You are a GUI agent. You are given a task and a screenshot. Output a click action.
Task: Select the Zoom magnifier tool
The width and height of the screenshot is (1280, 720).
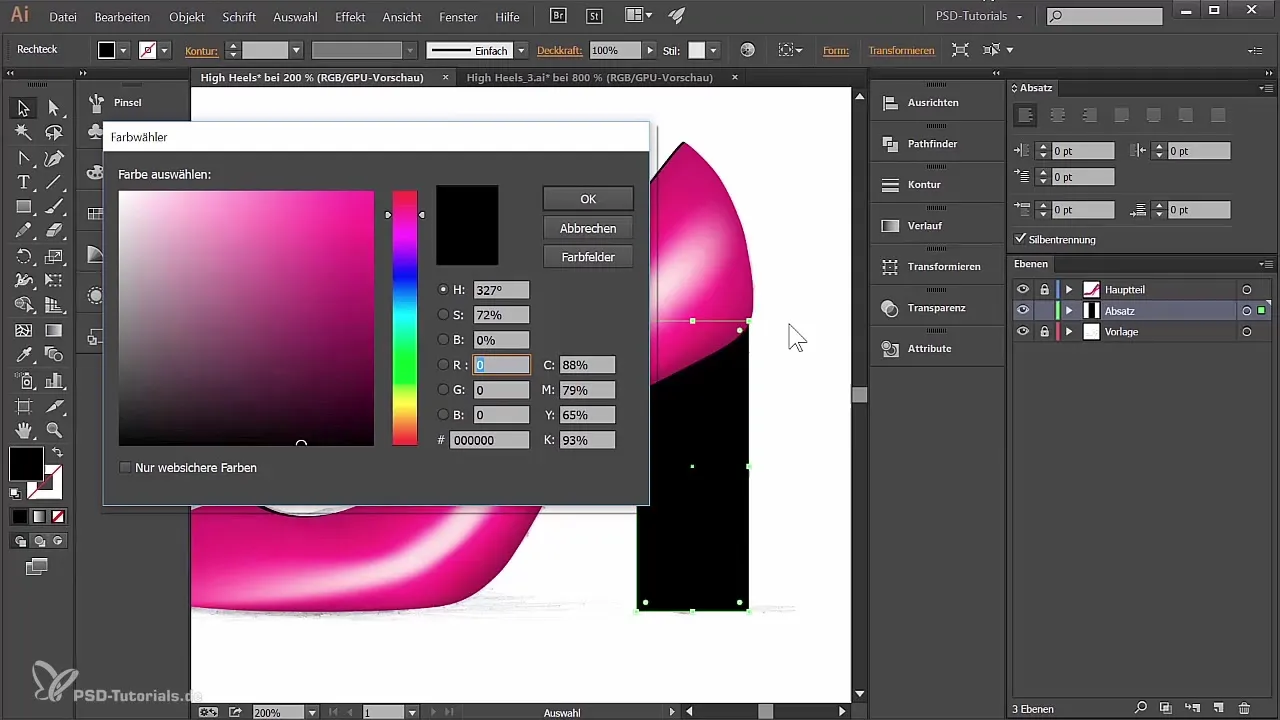pyautogui.click(x=54, y=431)
